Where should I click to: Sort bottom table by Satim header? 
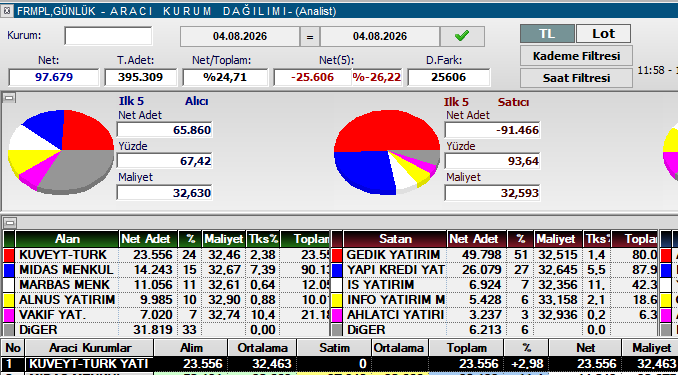(334, 348)
